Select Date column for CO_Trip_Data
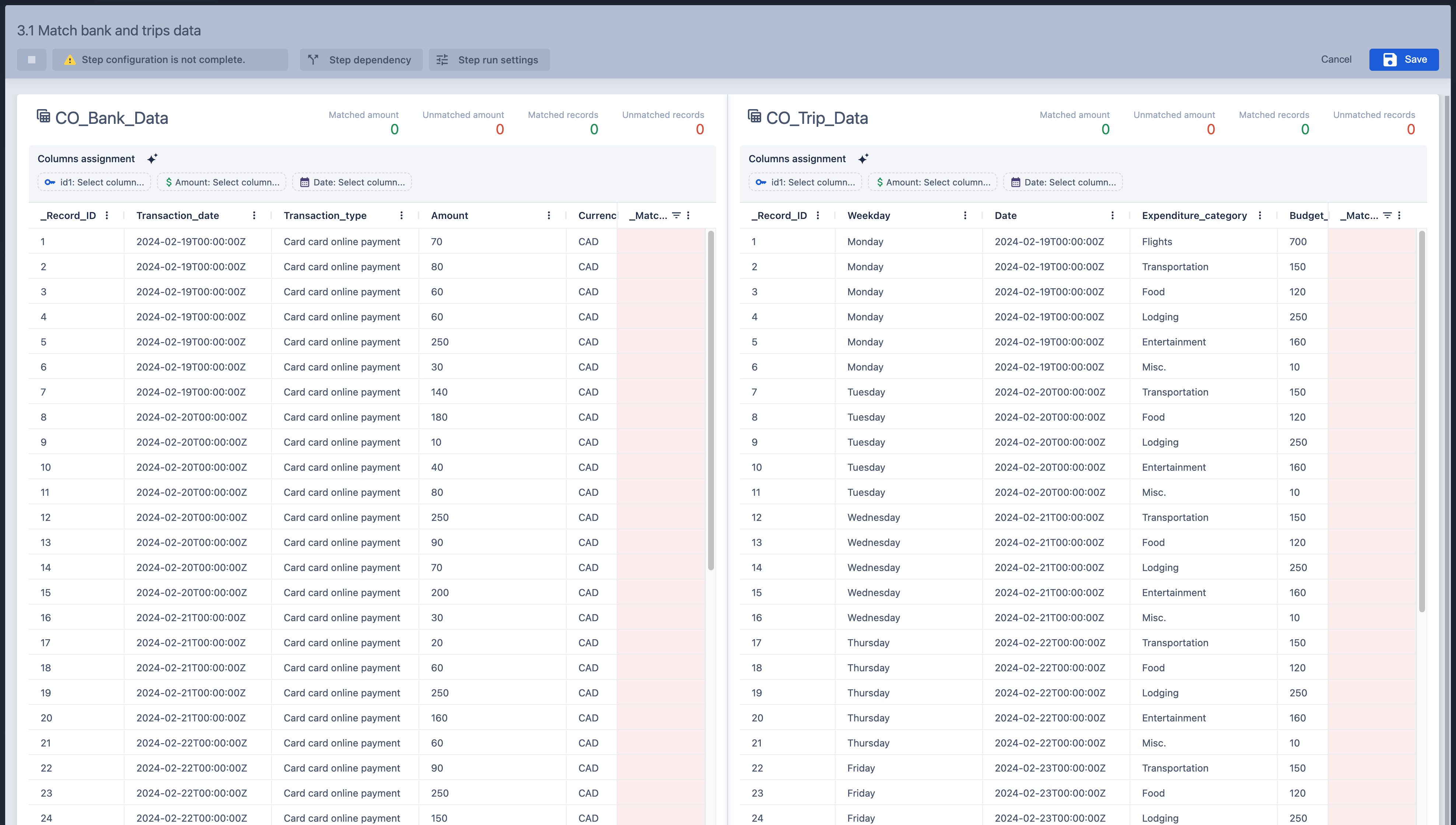Screen dimensions: 1456x825 pyautogui.click(x=1063, y=182)
